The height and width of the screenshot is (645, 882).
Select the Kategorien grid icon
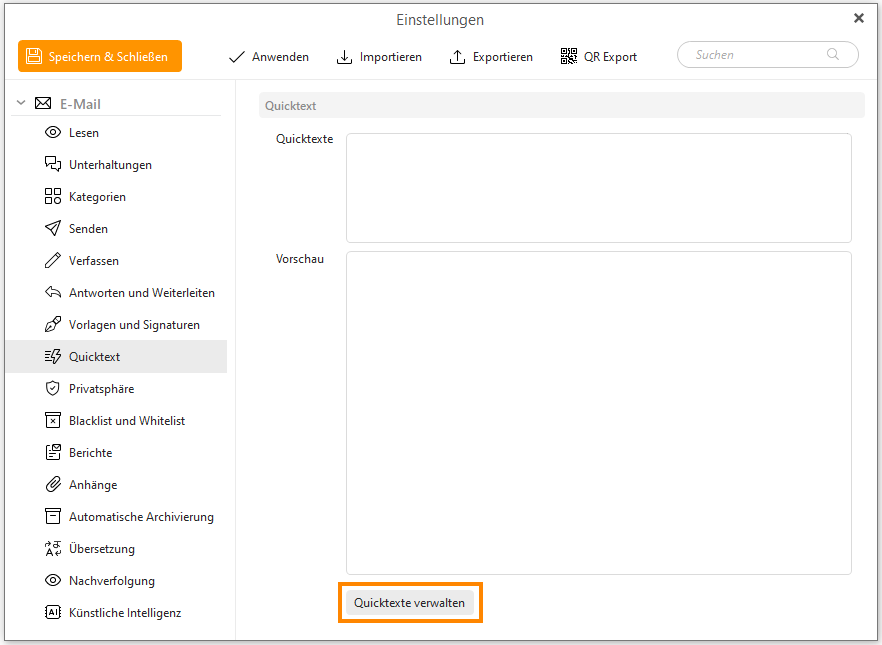[53, 197]
